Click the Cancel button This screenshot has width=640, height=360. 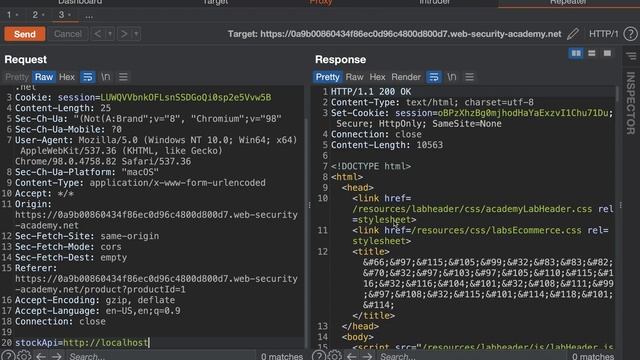68,34
